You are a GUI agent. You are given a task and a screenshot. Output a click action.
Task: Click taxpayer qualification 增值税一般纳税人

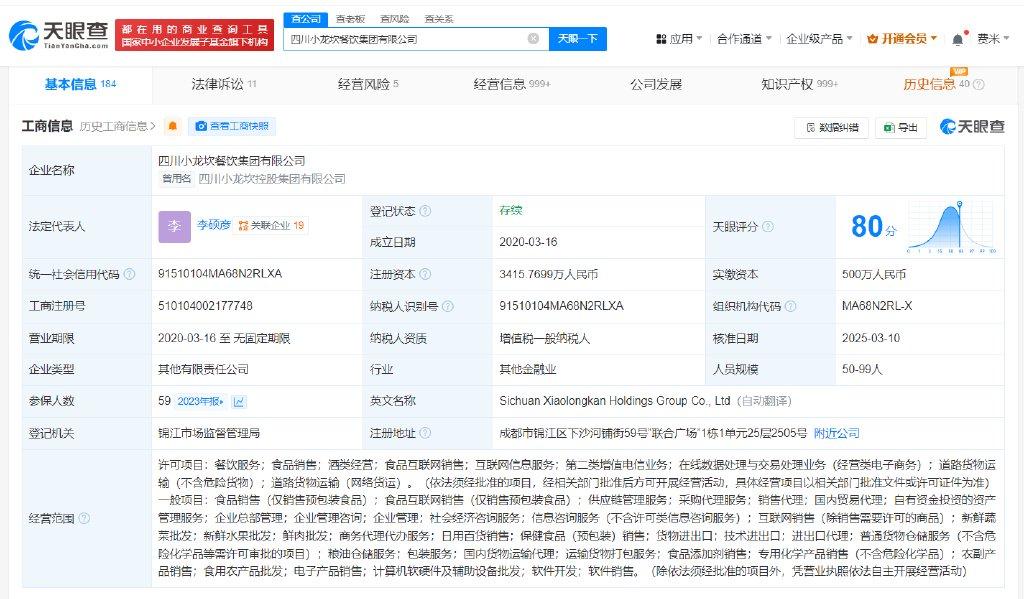tap(545, 338)
